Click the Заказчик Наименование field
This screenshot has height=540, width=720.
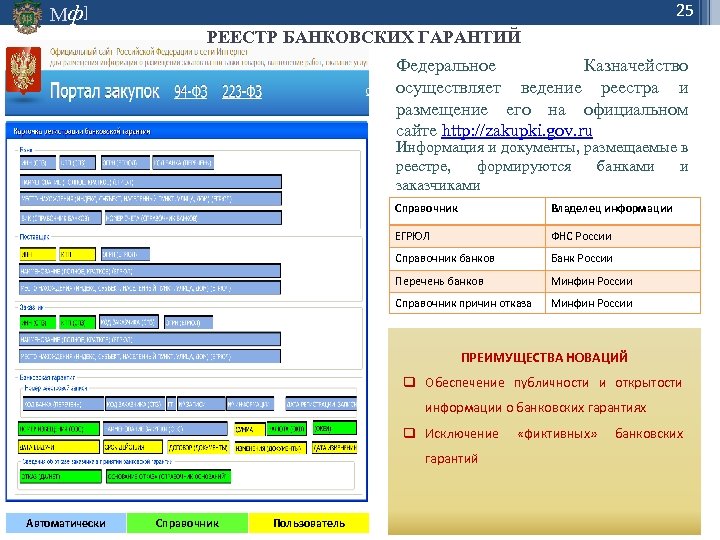tap(150, 339)
